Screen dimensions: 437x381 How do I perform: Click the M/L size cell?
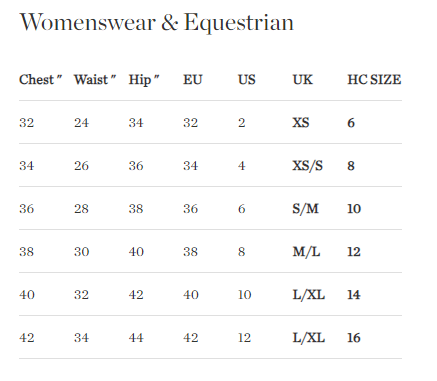pyautogui.click(x=306, y=252)
